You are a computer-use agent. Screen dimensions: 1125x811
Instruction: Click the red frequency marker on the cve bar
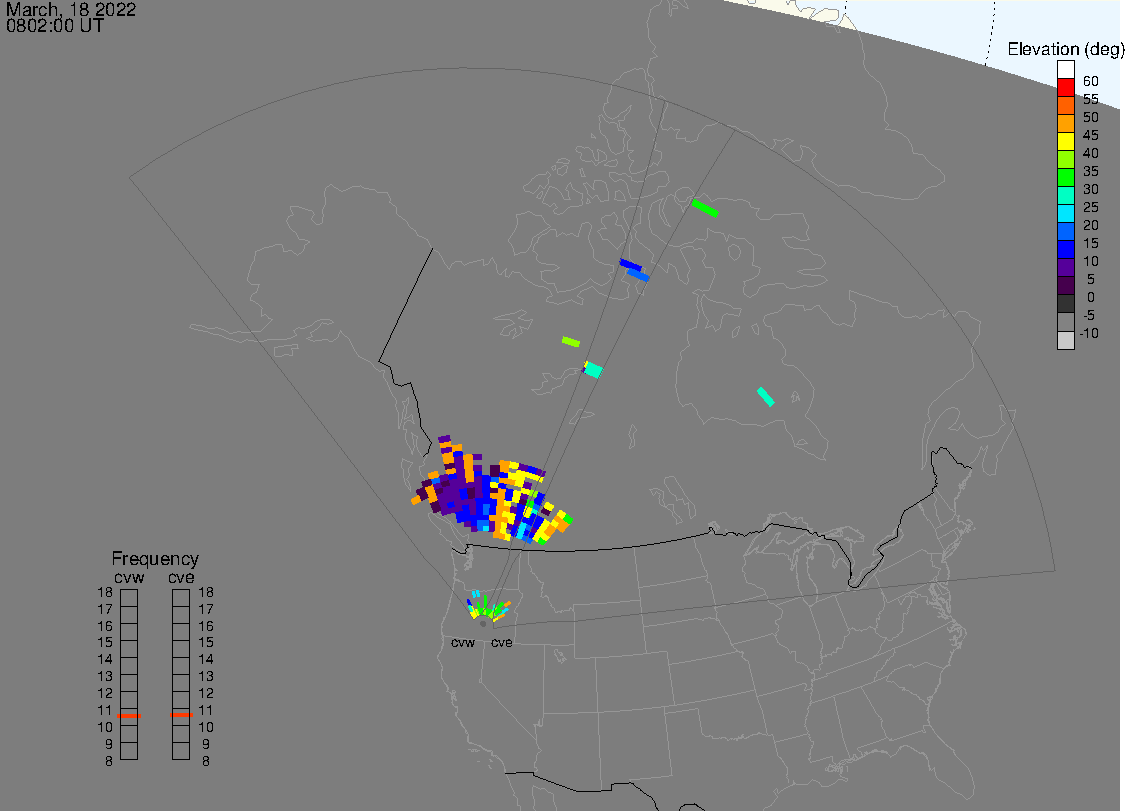coord(182,715)
